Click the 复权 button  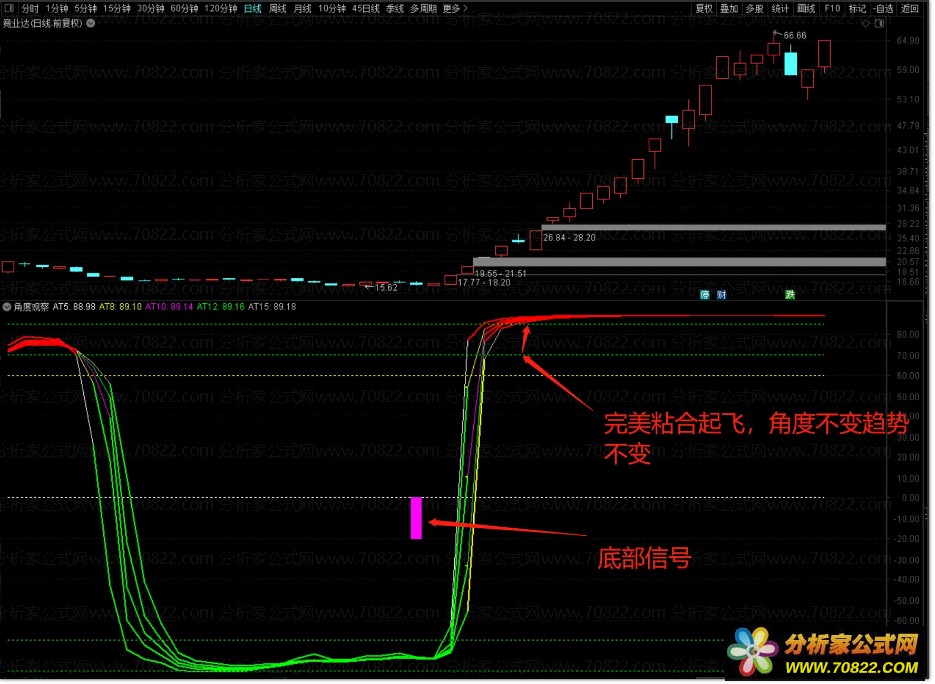pos(704,8)
